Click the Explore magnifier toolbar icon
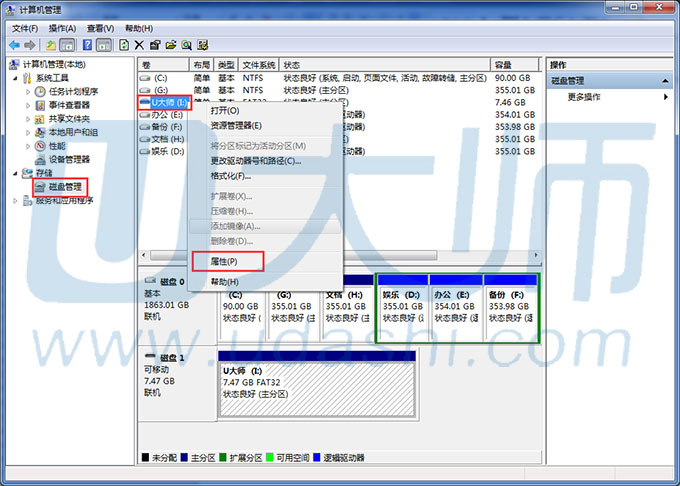Image resolution: width=680 pixels, height=486 pixels. (187, 45)
